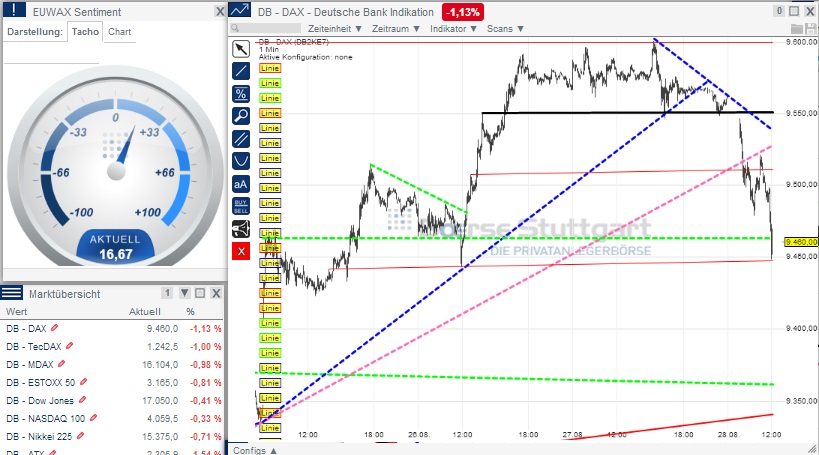The height and width of the screenshot is (455, 819).
Task: Click pencil icon next to DB - Dow Jones
Action: (82, 400)
